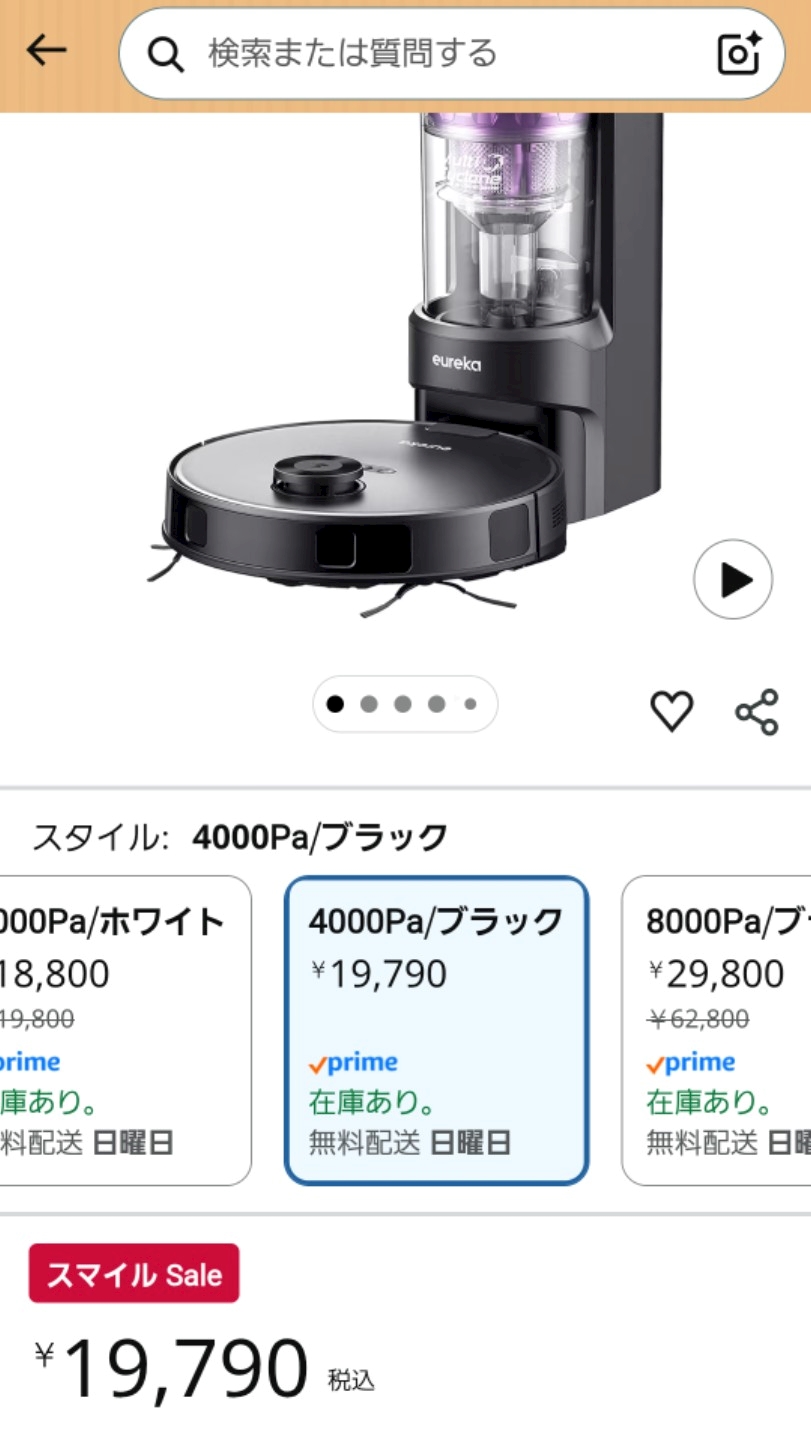This screenshot has height=1451, width=811.
Task: Jump to the third image dot
Action: 403,704
